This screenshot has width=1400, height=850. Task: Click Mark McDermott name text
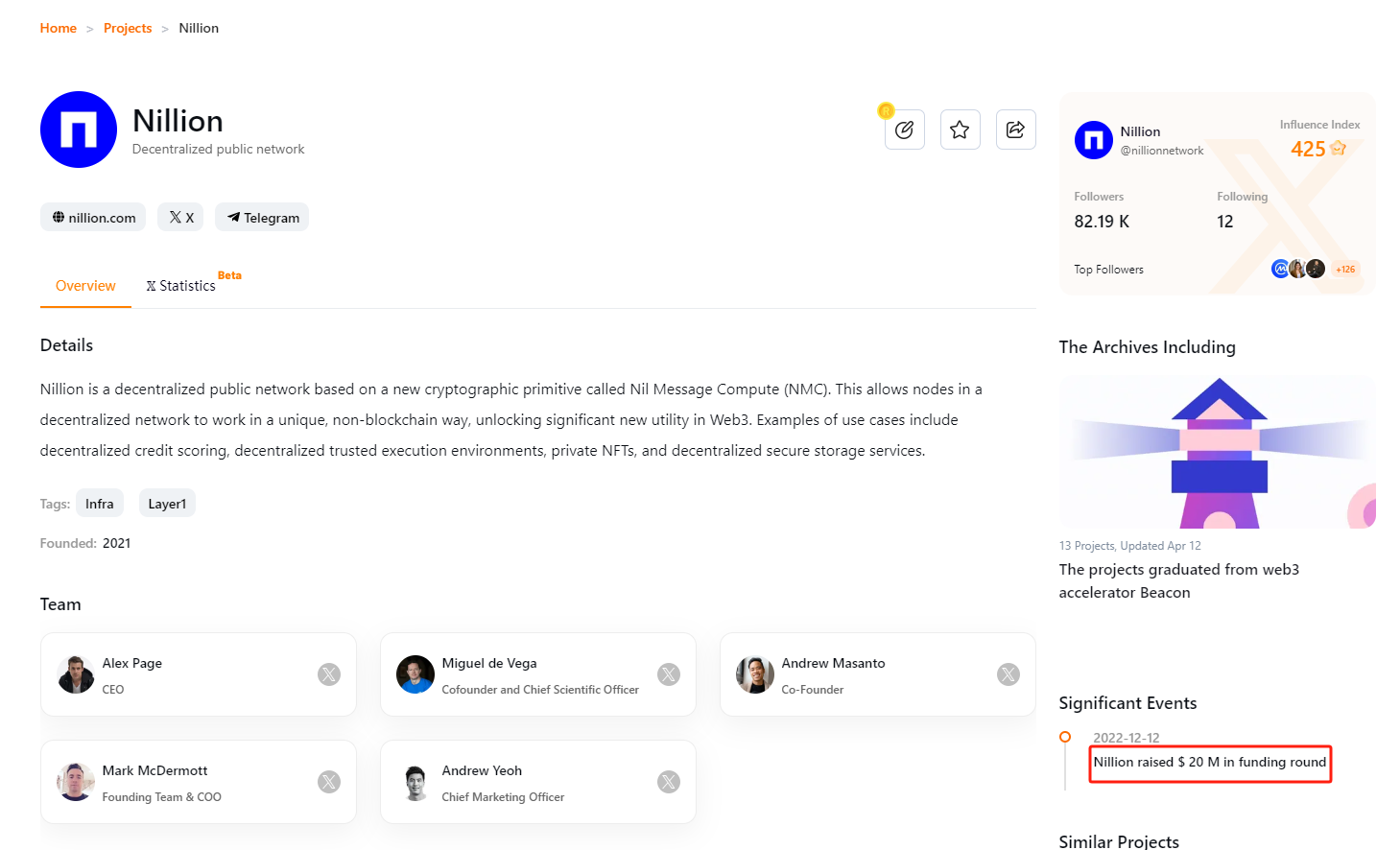154,770
